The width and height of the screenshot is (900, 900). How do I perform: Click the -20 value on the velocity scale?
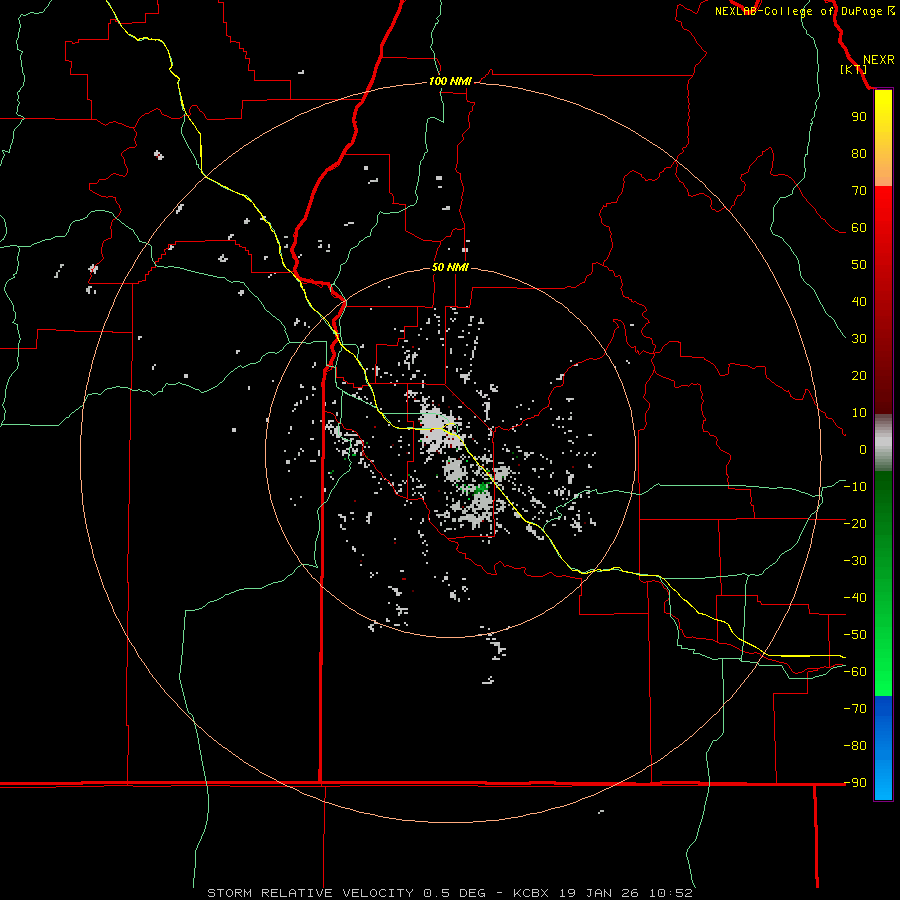pos(855,523)
